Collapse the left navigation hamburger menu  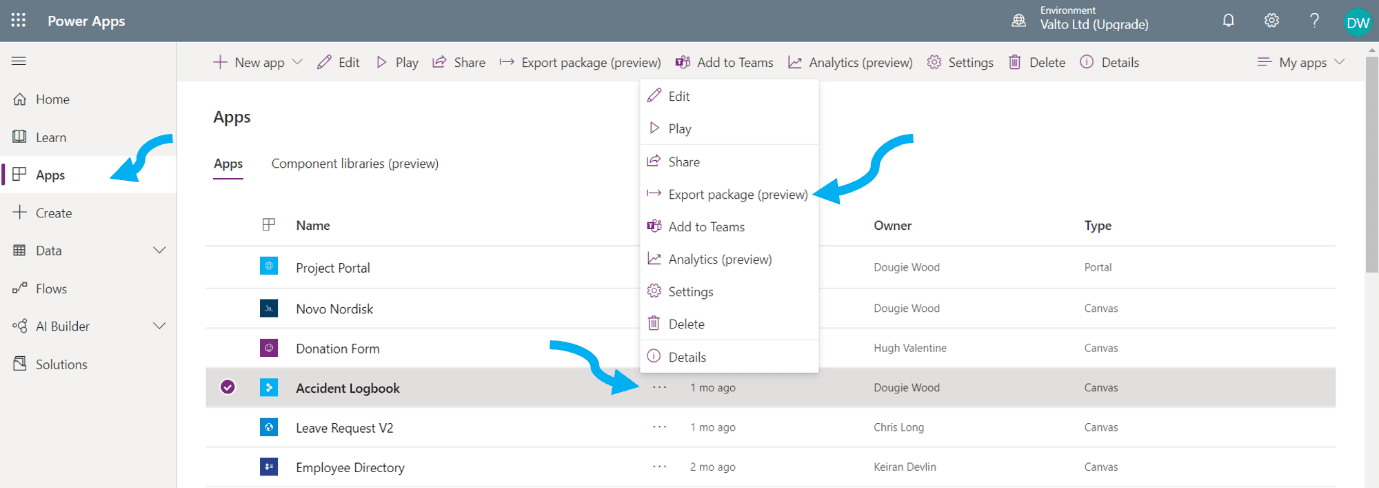click(x=18, y=62)
